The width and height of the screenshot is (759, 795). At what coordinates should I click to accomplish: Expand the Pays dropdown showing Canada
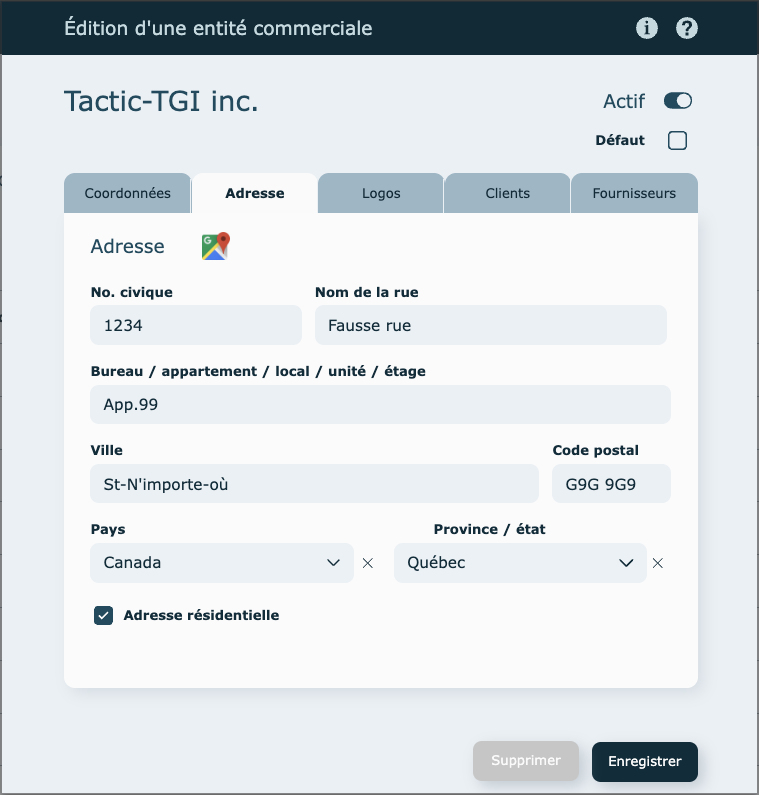[221, 563]
